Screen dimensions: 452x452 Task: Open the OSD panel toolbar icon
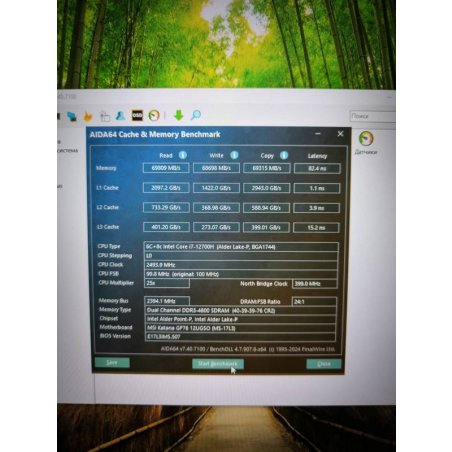(x=137, y=115)
